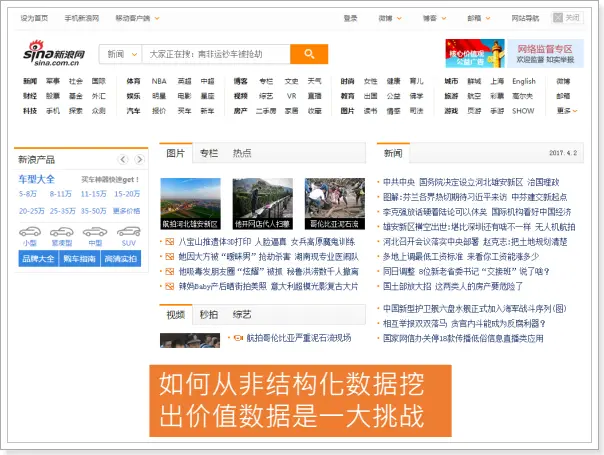Click 设为首页 in the top bar

coord(34,18)
